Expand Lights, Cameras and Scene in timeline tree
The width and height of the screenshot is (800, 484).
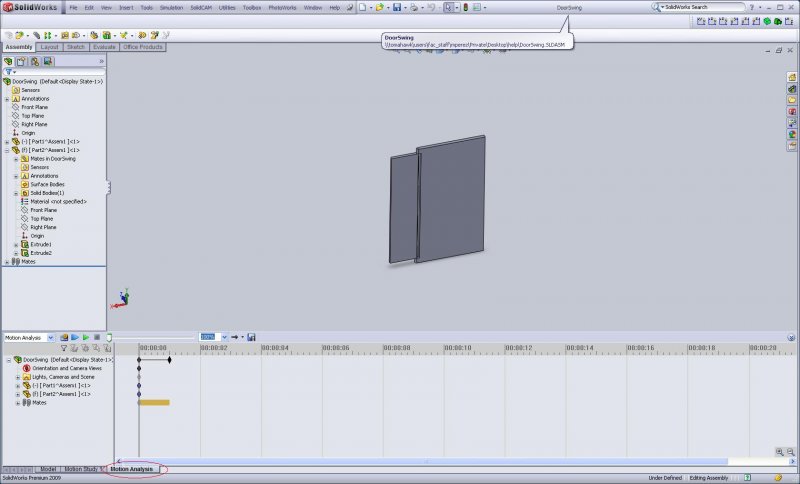[x=18, y=377]
